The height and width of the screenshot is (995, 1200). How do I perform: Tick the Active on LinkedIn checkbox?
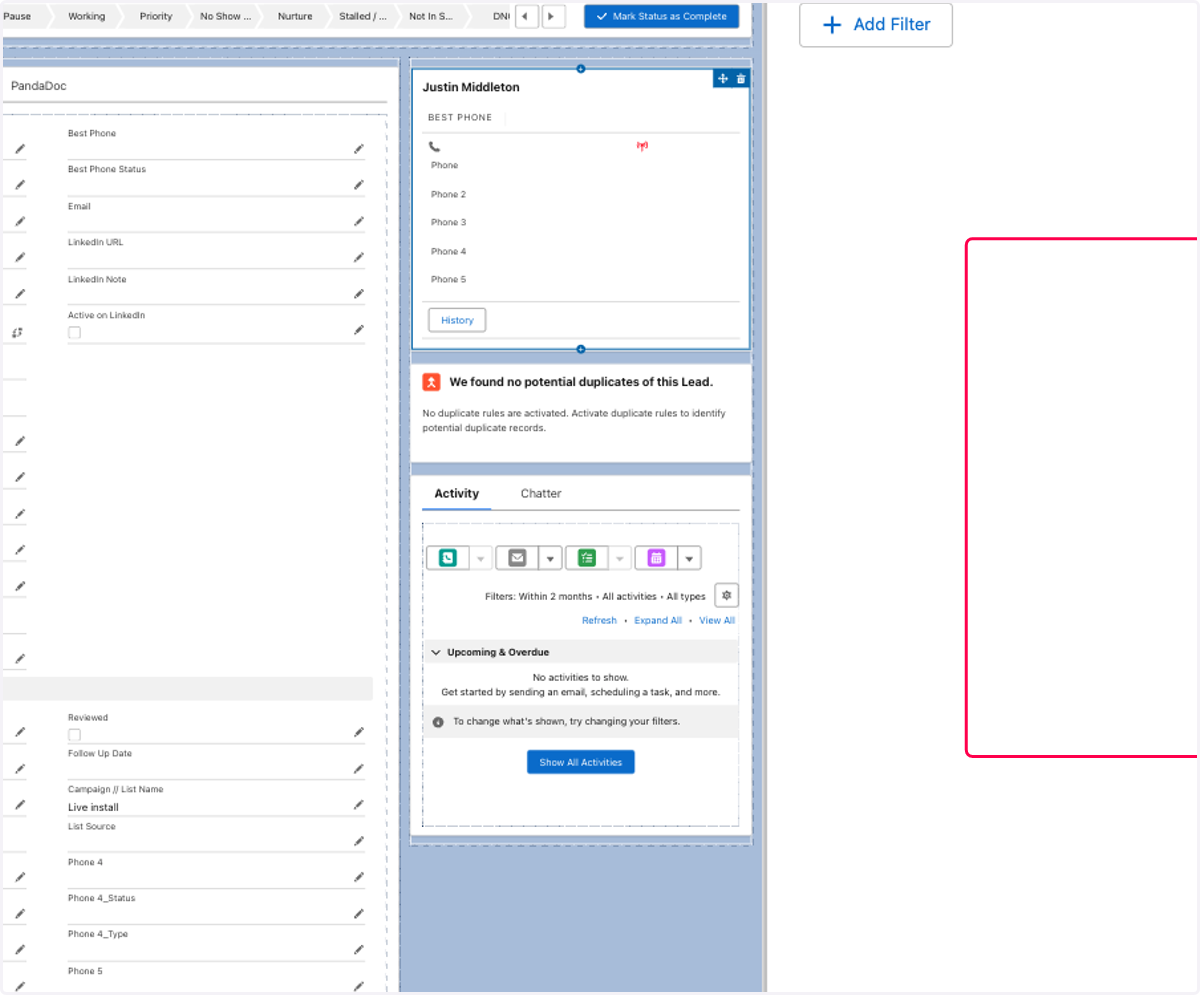[x=74, y=333]
